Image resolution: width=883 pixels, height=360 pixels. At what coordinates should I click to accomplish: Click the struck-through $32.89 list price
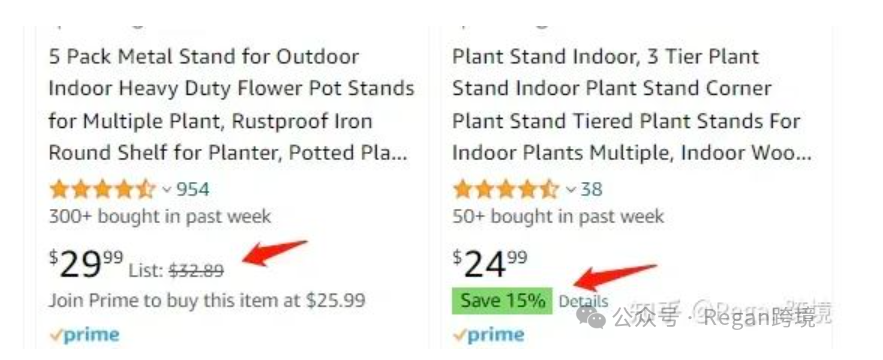point(197,271)
